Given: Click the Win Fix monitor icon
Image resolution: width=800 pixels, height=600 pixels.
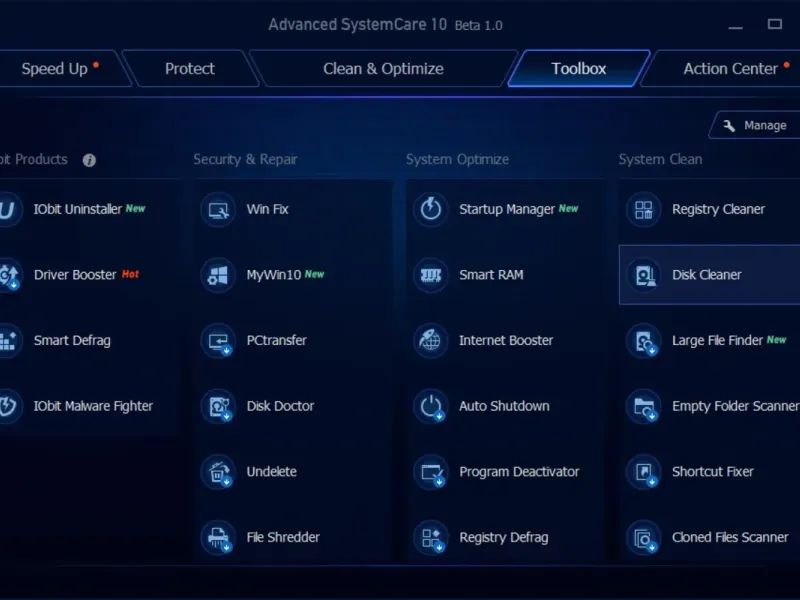Looking at the screenshot, I should [218, 209].
